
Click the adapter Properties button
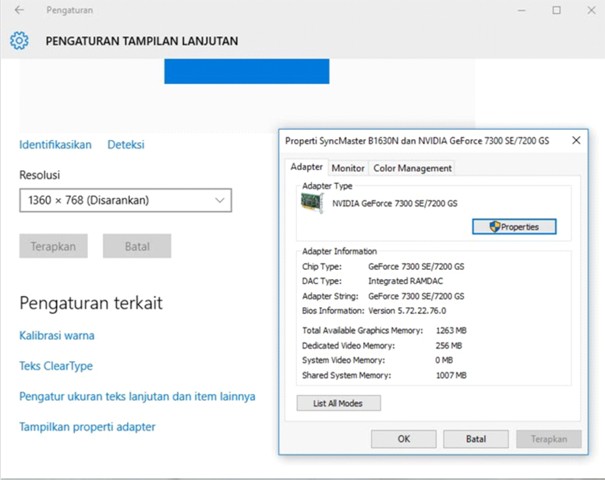click(514, 226)
